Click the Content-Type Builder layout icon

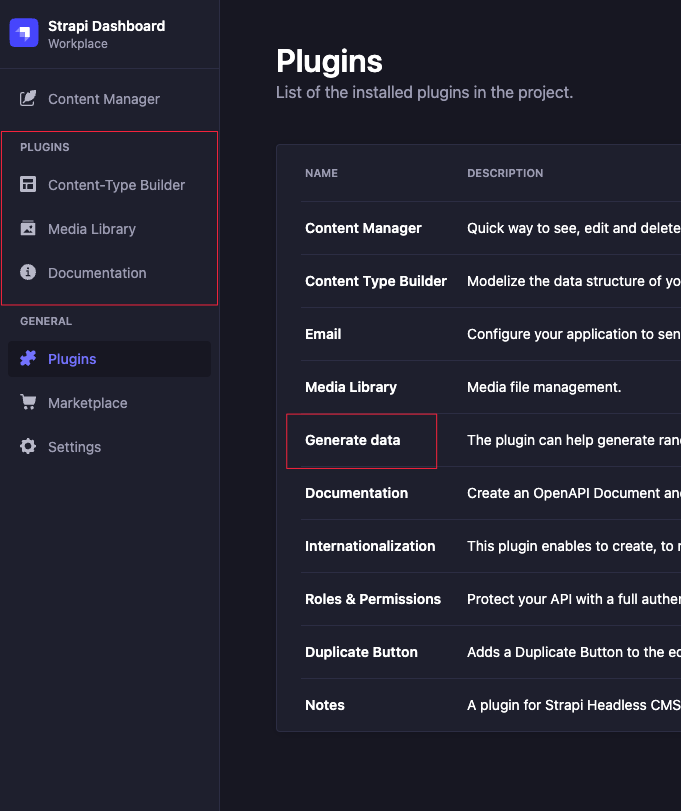point(28,184)
